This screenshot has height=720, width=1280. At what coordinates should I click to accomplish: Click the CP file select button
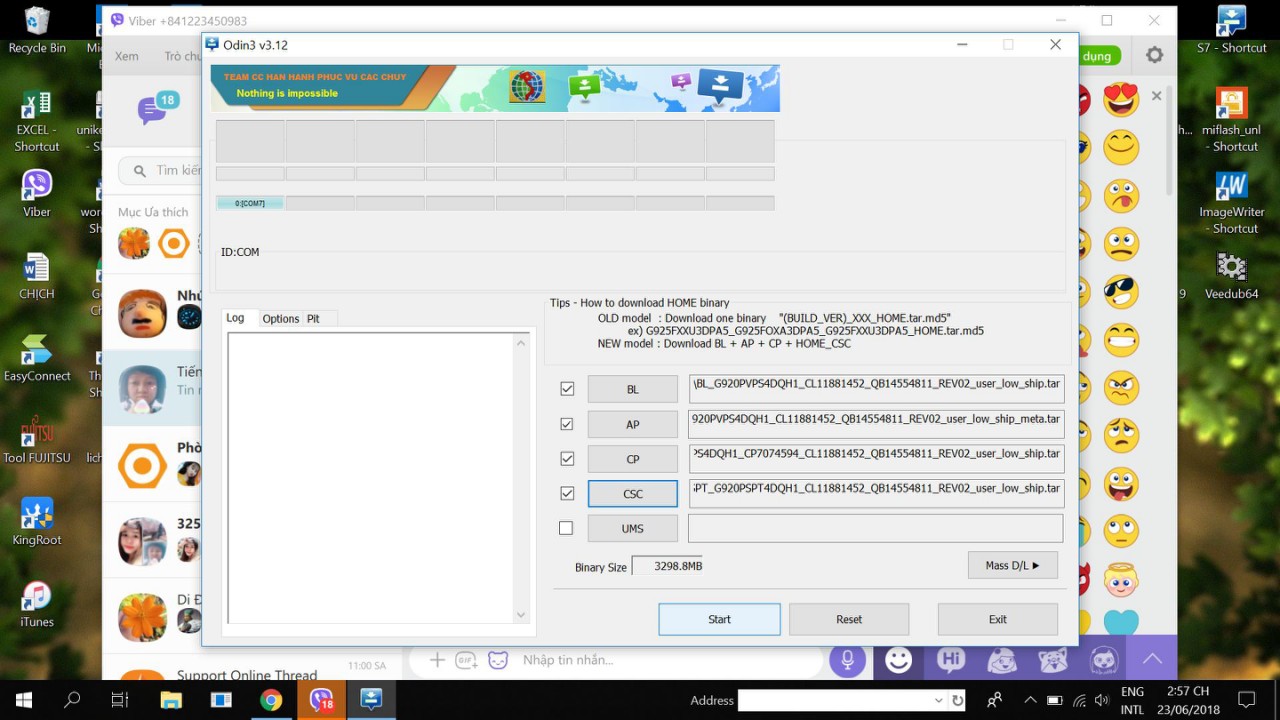click(633, 459)
